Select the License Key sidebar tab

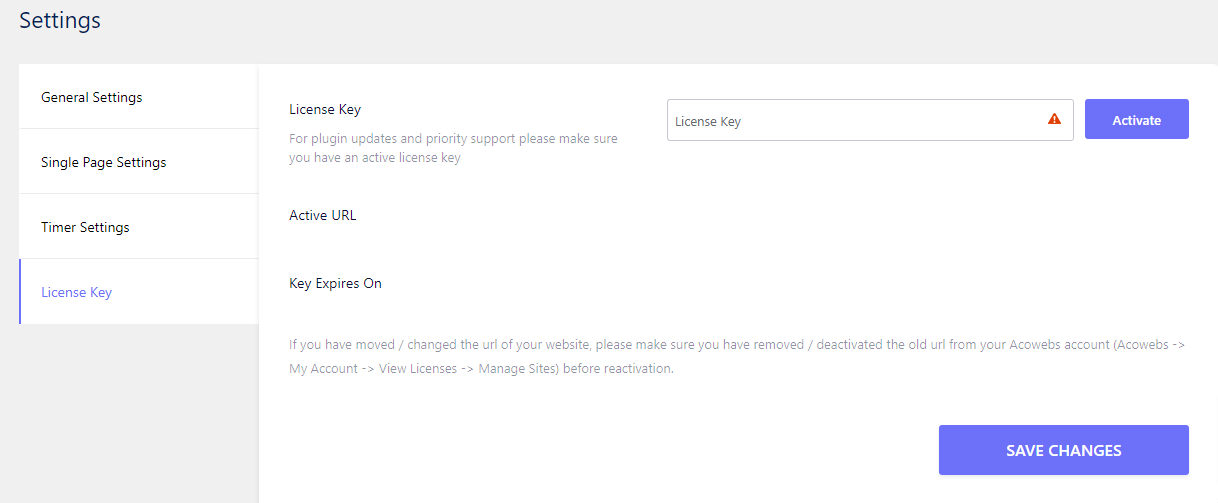pyautogui.click(x=139, y=292)
